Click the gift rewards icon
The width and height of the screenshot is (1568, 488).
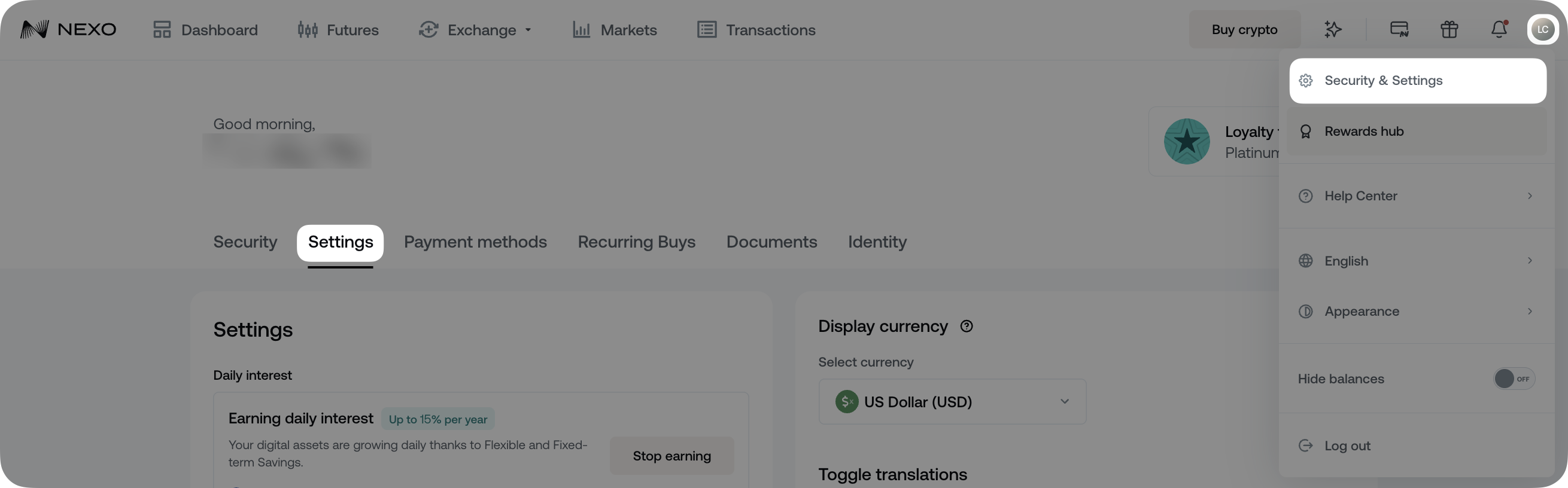(1449, 29)
